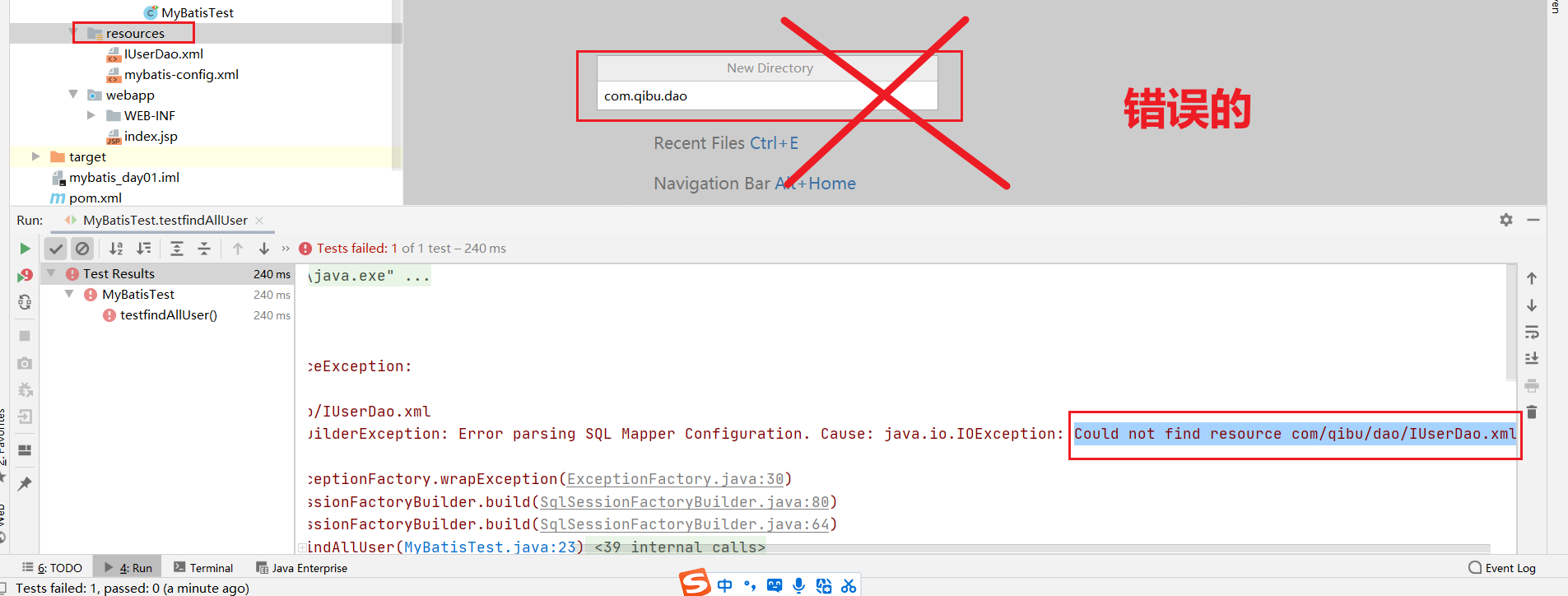Viewport: 1568px width, 596px height.
Task: Open Run panel settings gear
Action: coord(1506,220)
